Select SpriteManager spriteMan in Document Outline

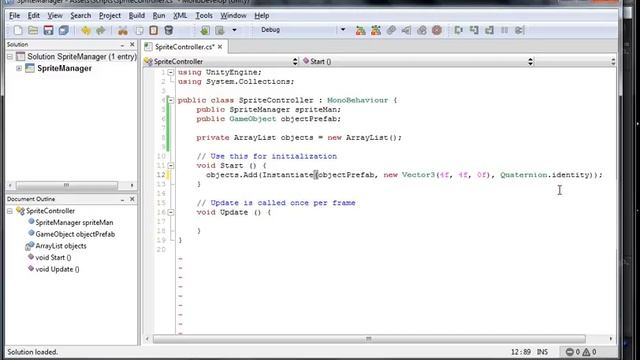[70, 222]
